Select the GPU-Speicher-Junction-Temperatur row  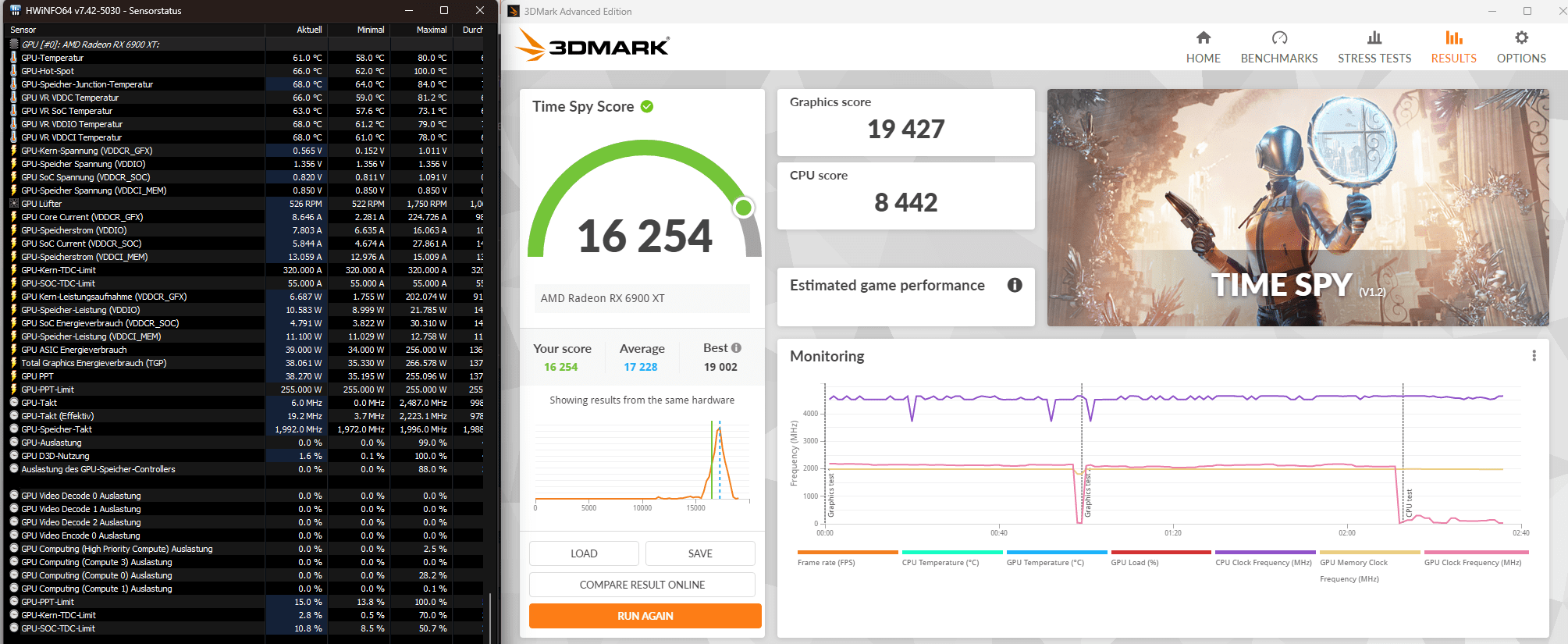point(246,84)
